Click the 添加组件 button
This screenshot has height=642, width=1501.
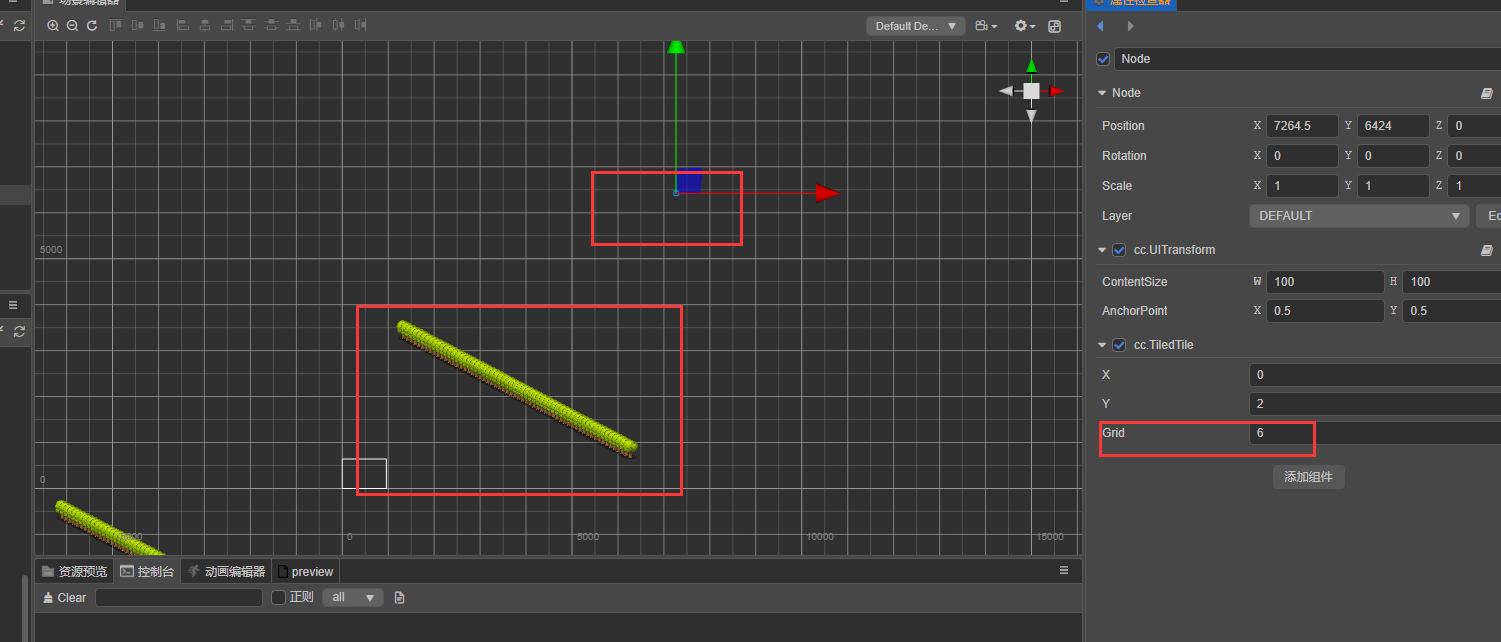pos(1308,477)
